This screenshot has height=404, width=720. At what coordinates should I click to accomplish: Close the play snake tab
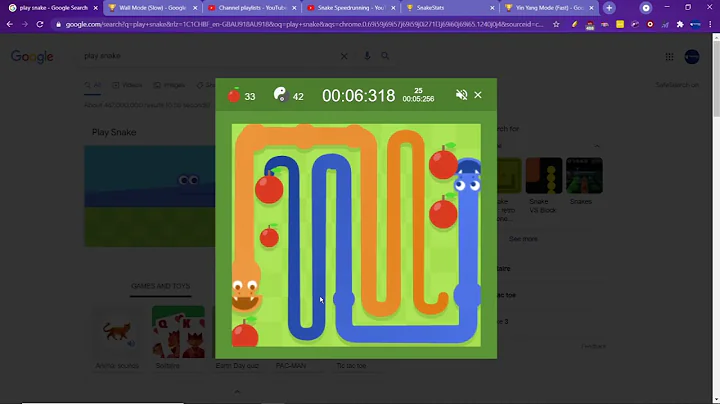[96, 8]
